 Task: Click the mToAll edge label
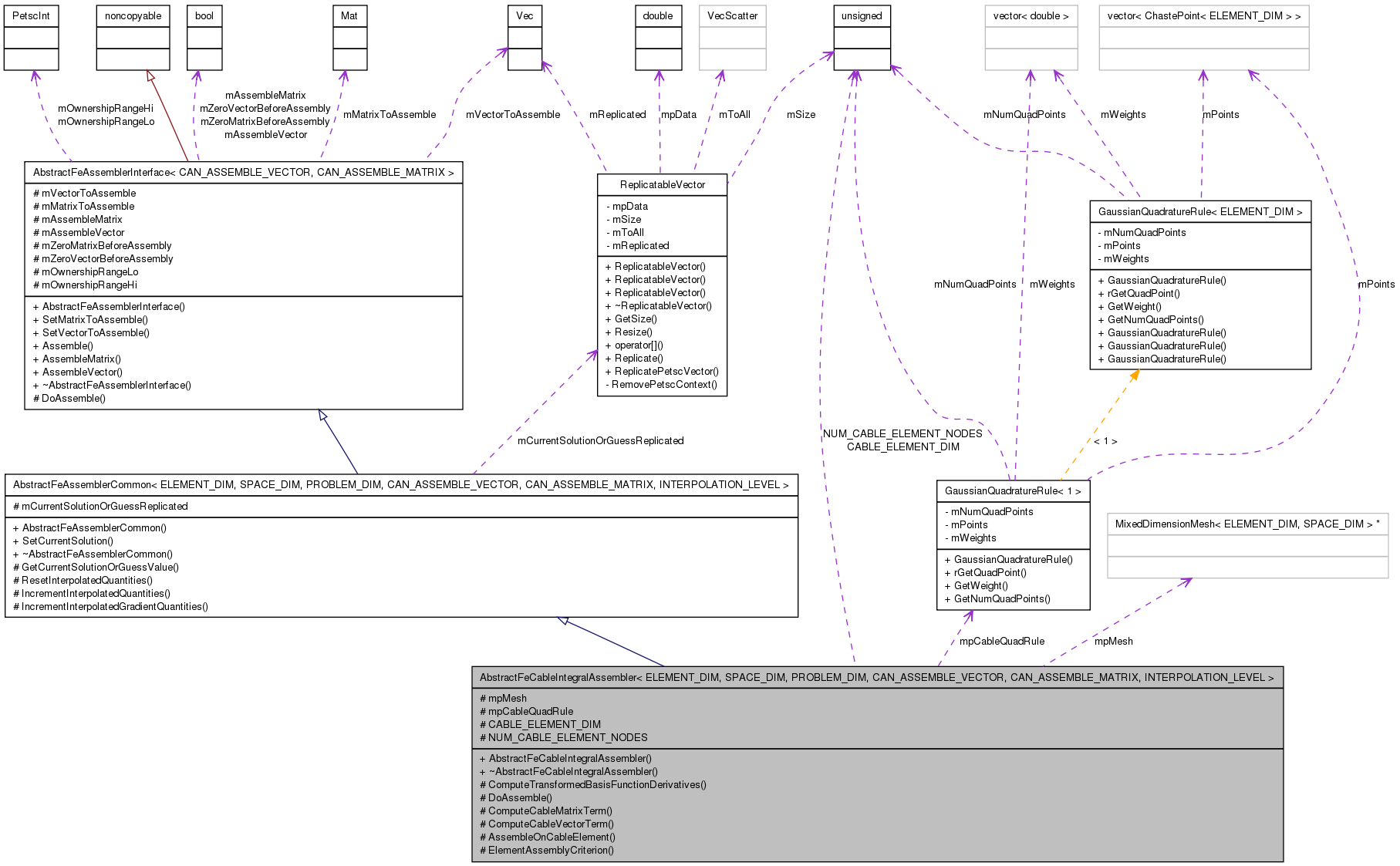point(734,115)
